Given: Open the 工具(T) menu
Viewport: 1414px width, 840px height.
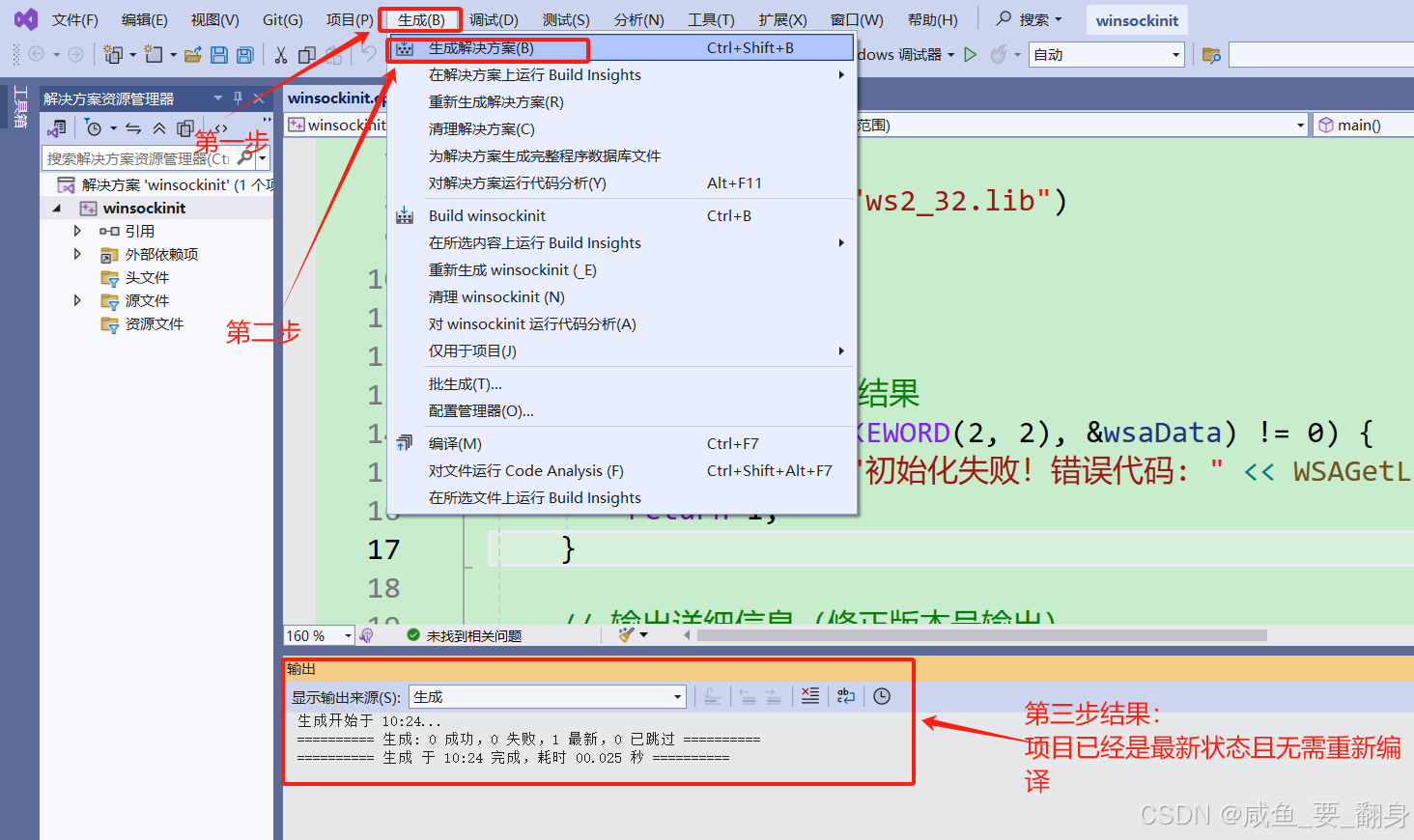Looking at the screenshot, I should pyautogui.click(x=711, y=19).
